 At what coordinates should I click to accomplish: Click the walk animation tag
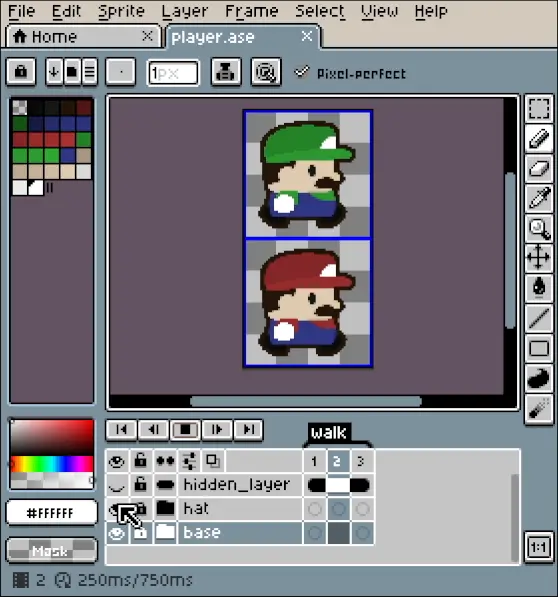pos(329,433)
